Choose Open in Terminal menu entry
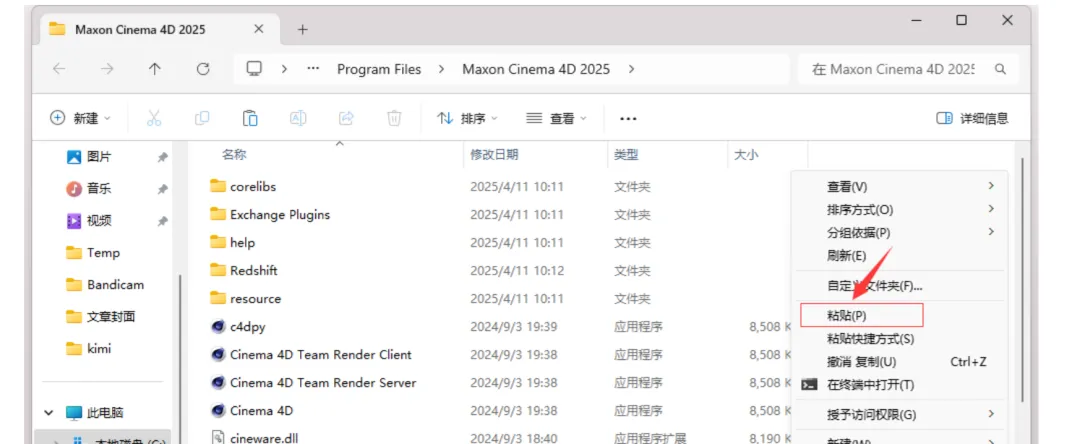Viewport: 1080px width, 444px height. click(901, 384)
